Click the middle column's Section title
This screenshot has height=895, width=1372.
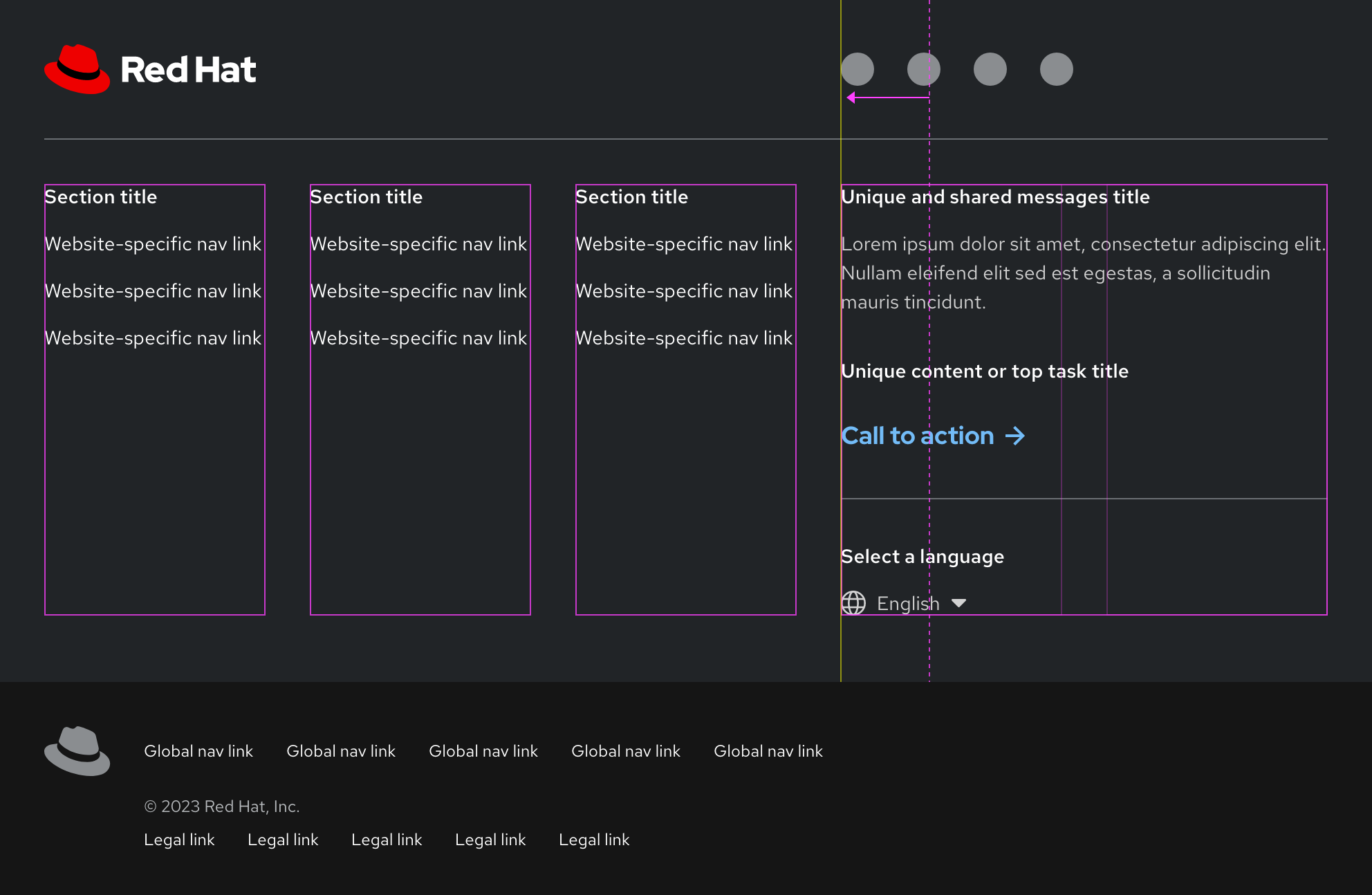(366, 197)
